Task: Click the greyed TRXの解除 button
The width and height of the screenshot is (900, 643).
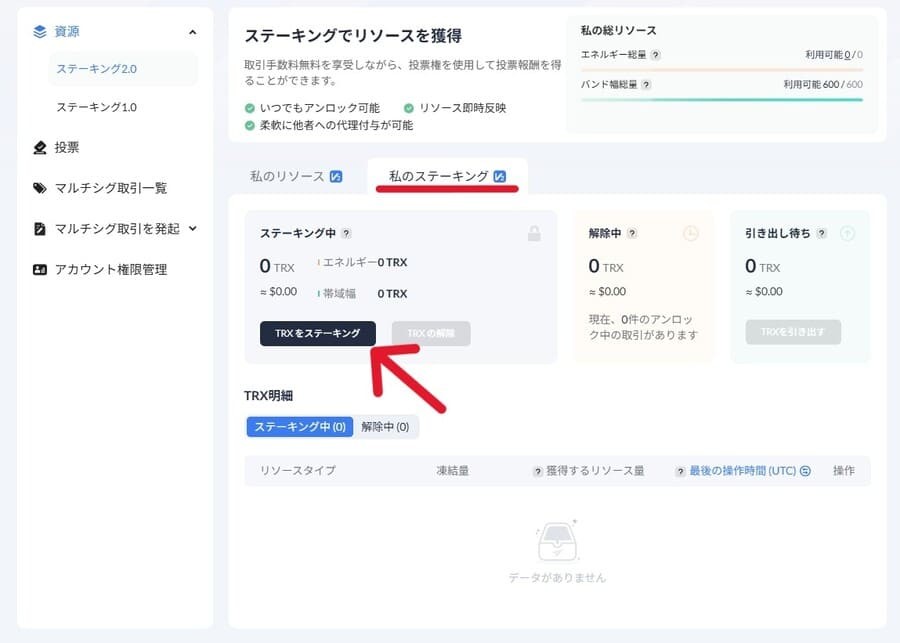Action: point(431,334)
